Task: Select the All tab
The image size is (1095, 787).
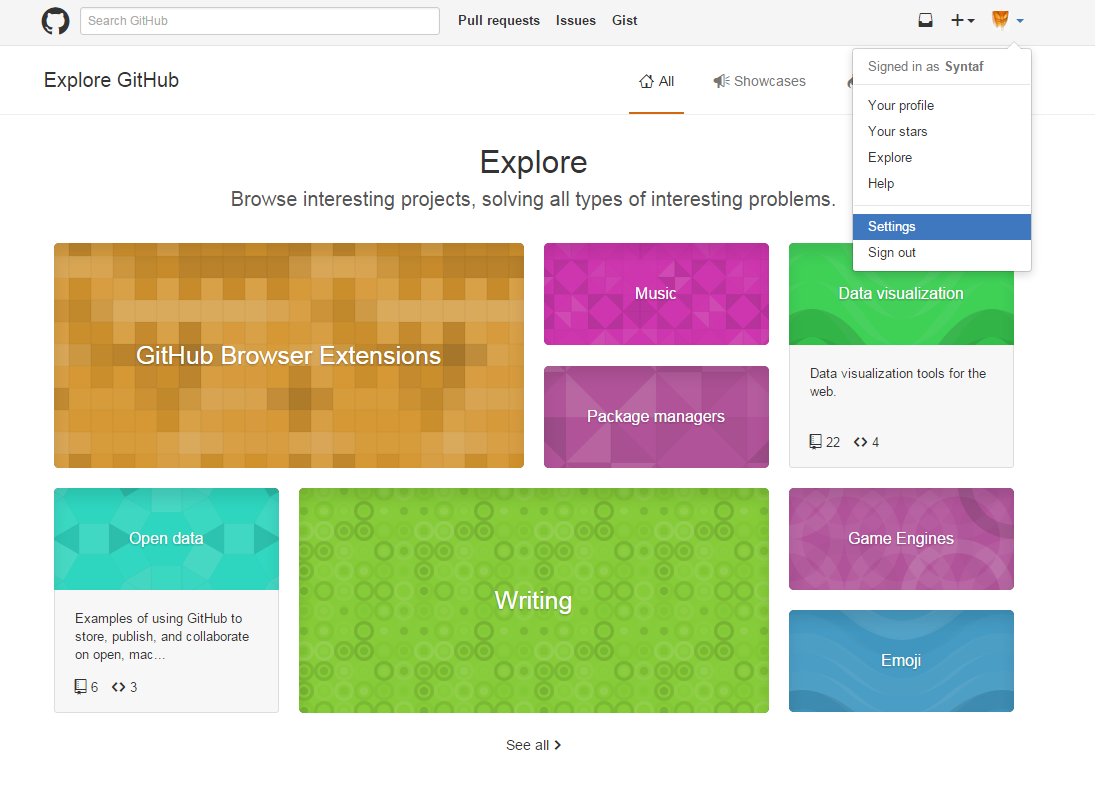Action: (x=656, y=82)
